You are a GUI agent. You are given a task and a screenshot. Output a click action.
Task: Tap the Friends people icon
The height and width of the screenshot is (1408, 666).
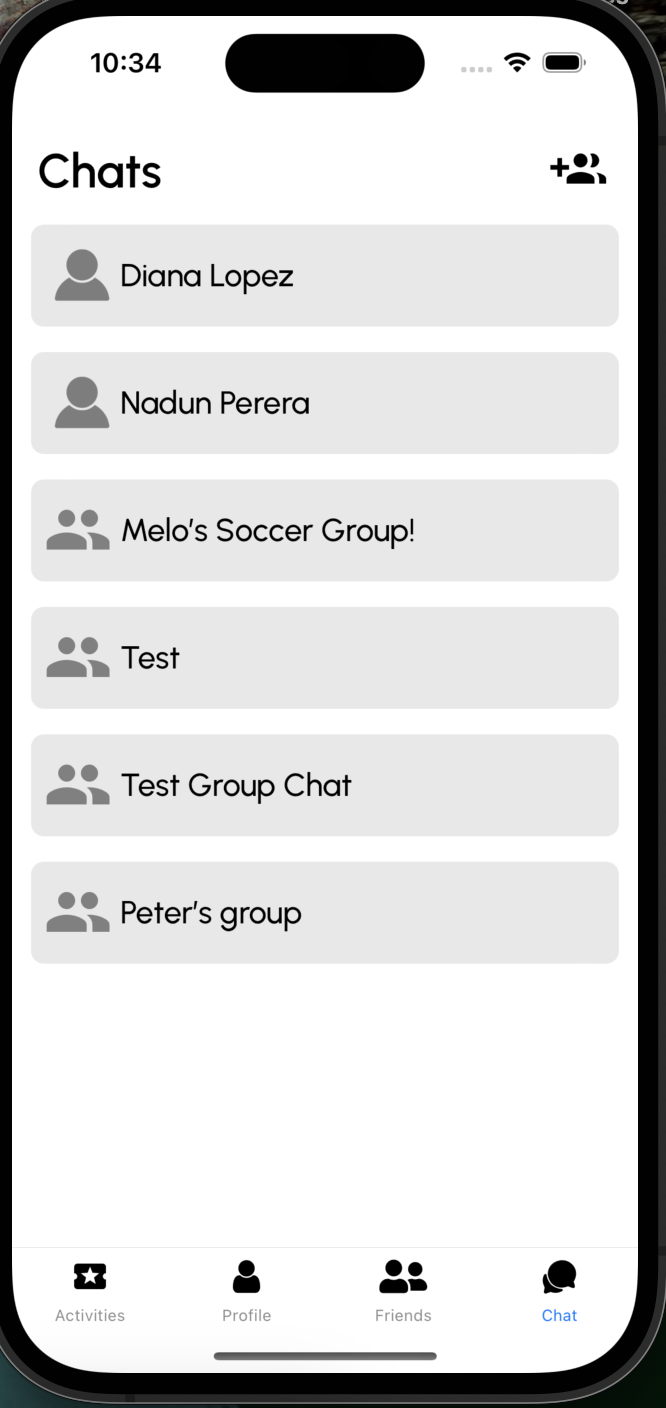pyautogui.click(x=403, y=1276)
